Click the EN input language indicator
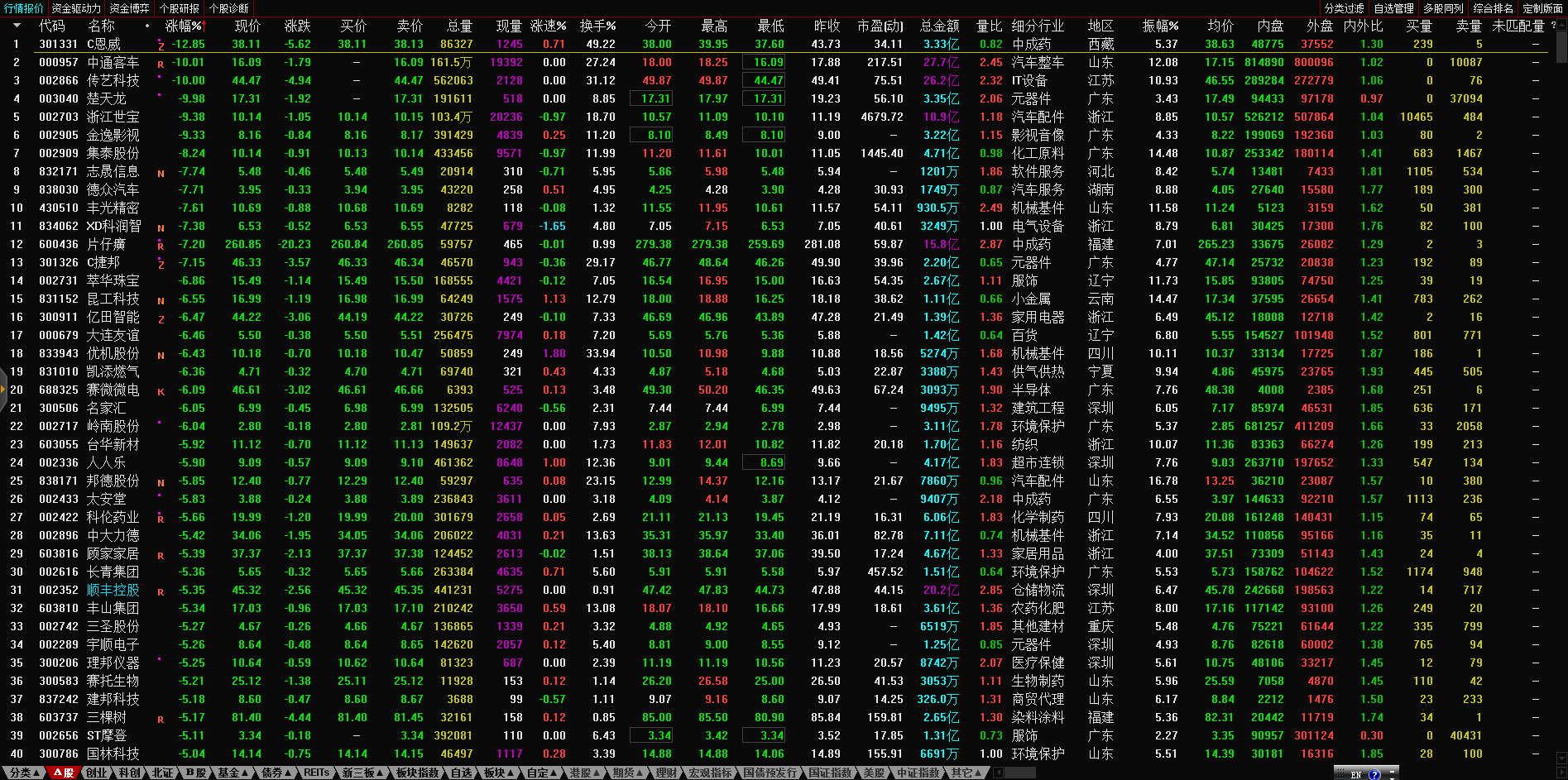 [x=1355, y=774]
